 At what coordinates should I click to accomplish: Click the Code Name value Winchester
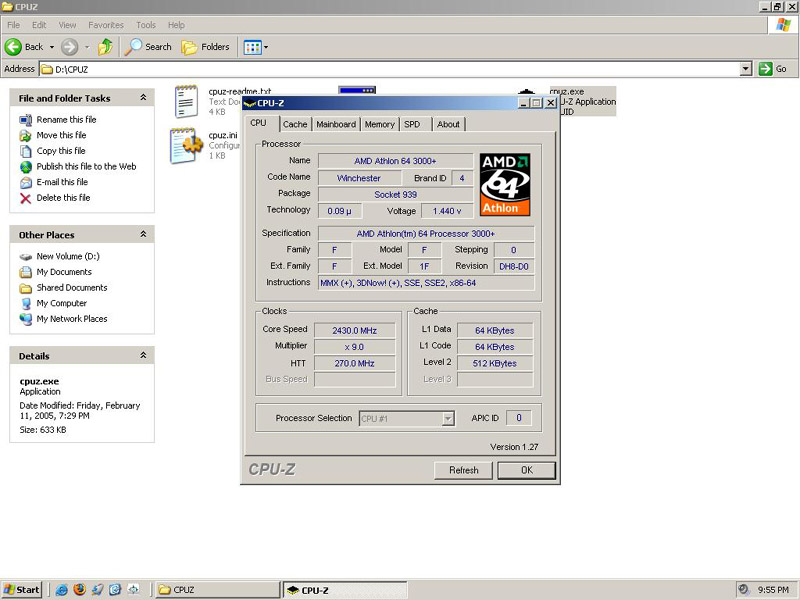click(x=359, y=178)
